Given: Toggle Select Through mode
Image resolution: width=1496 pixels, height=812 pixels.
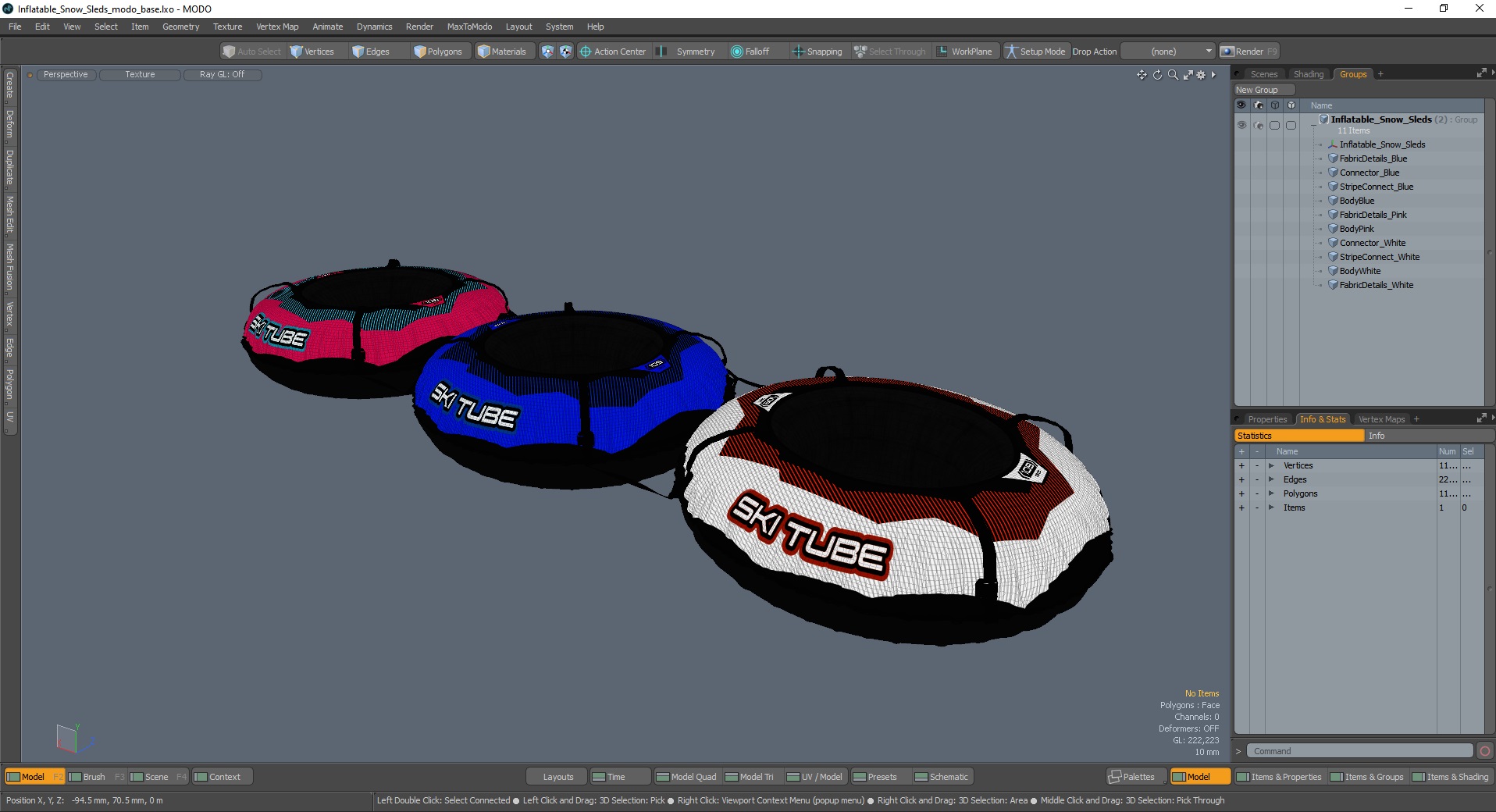Looking at the screenshot, I should tap(890, 52).
